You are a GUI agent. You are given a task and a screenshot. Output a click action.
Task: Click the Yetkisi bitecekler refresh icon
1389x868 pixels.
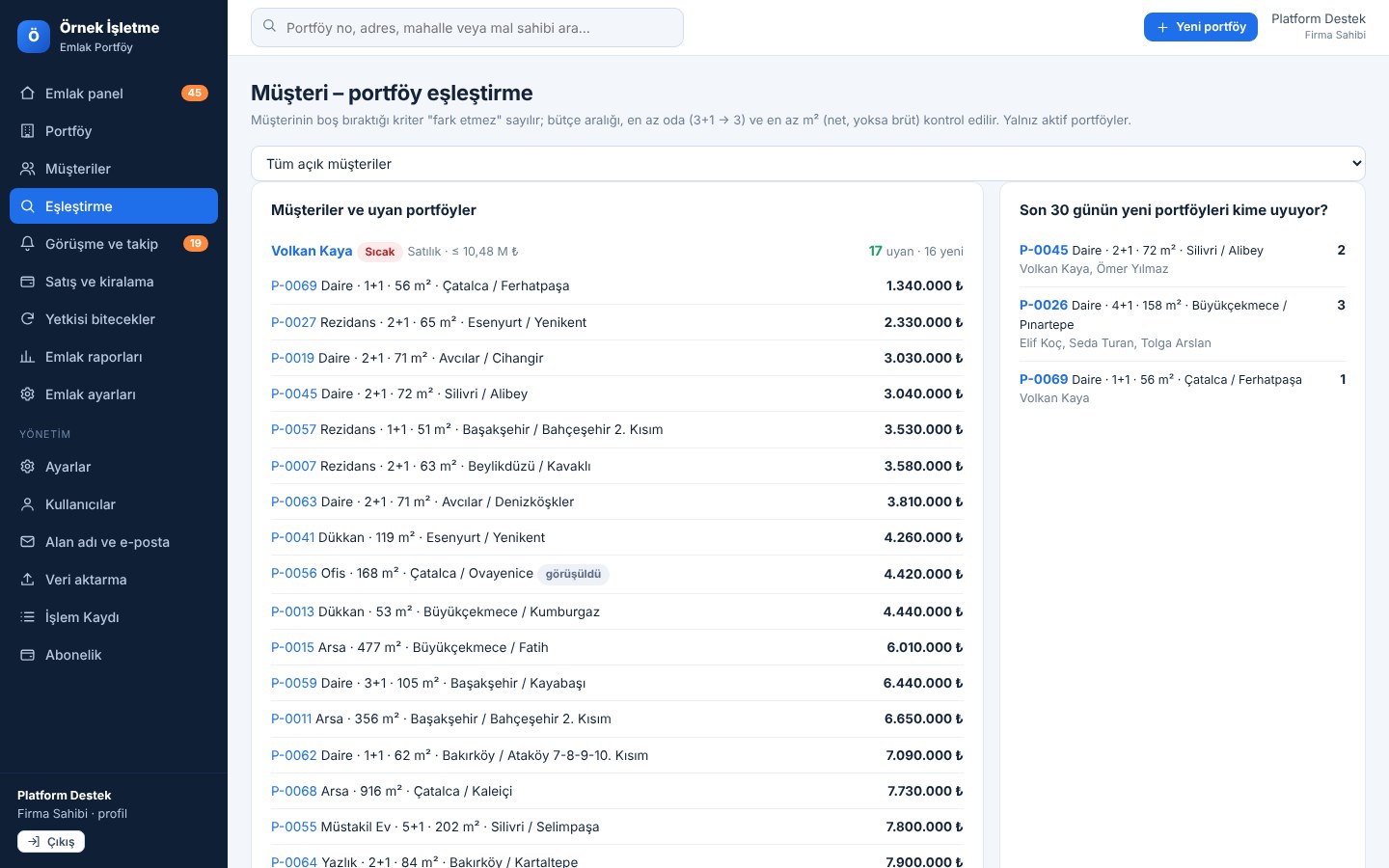point(27,319)
